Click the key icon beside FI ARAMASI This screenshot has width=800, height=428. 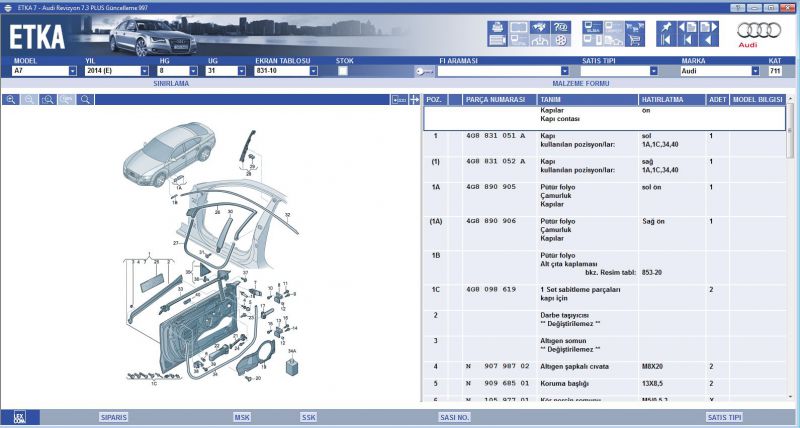click(x=424, y=71)
